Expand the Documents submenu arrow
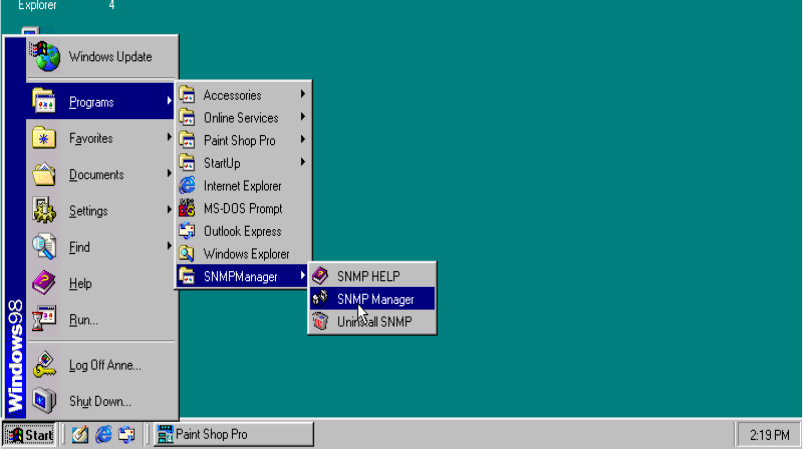803x449 pixels. point(169,174)
